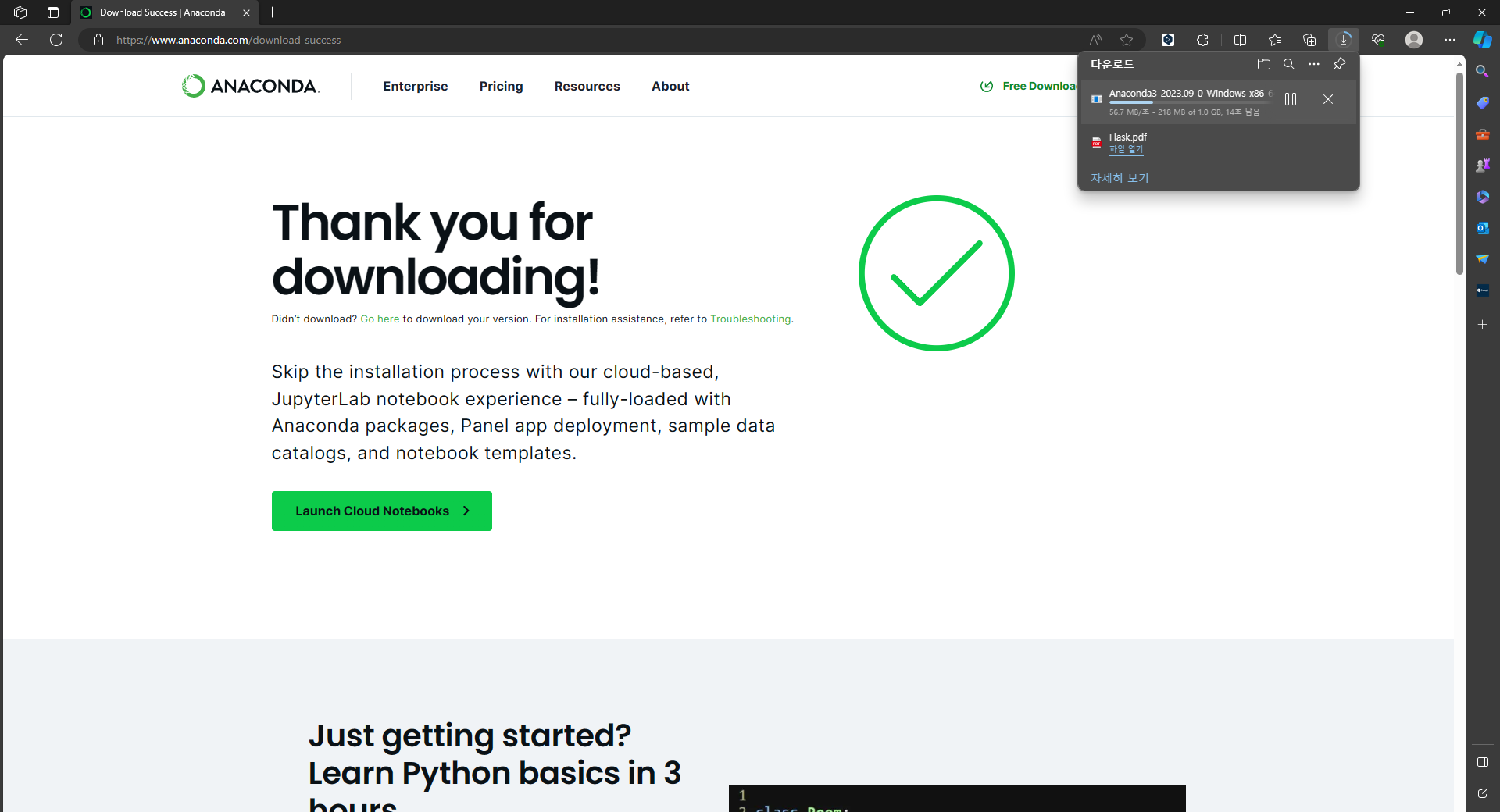Open the Troubleshooting link
1500x812 pixels.
click(751, 319)
